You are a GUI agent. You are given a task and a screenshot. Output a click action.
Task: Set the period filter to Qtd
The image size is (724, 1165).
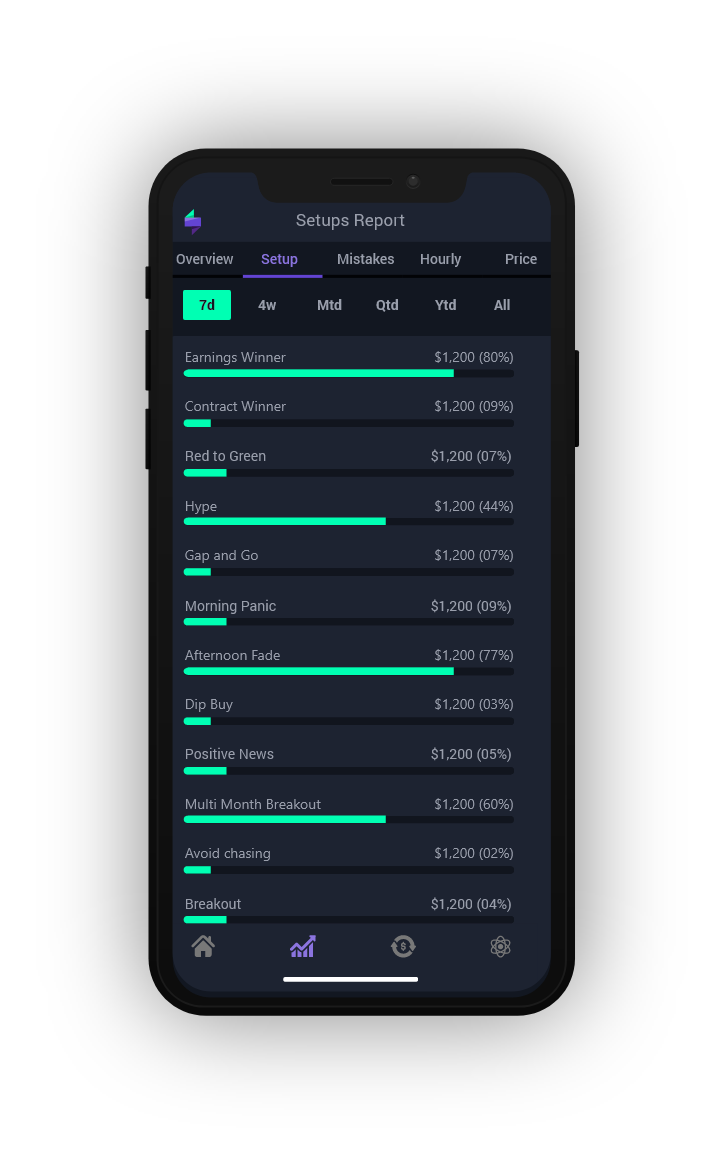tap(387, 305)
